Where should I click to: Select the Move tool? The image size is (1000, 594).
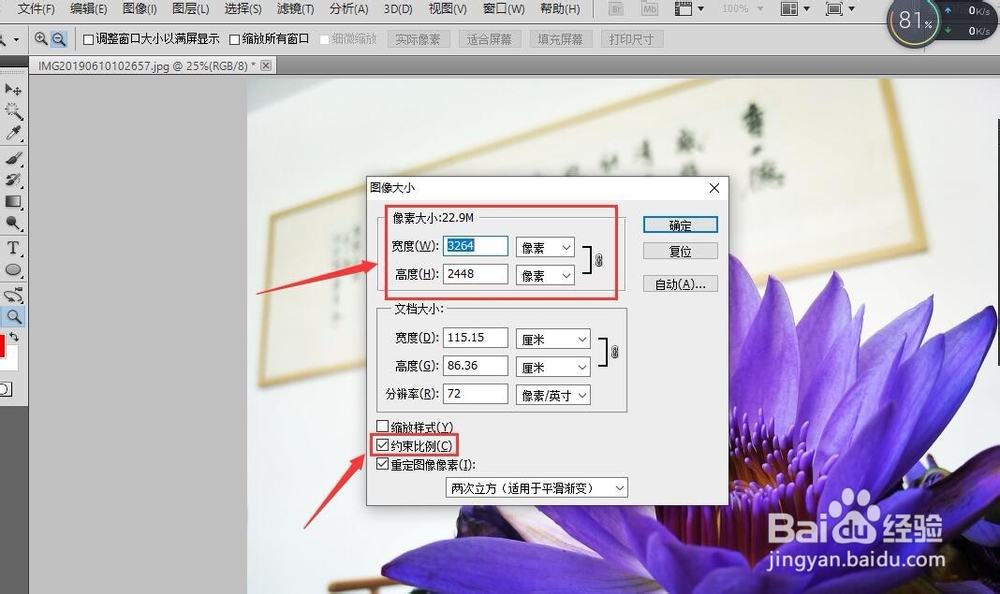(x=13, y=89)
